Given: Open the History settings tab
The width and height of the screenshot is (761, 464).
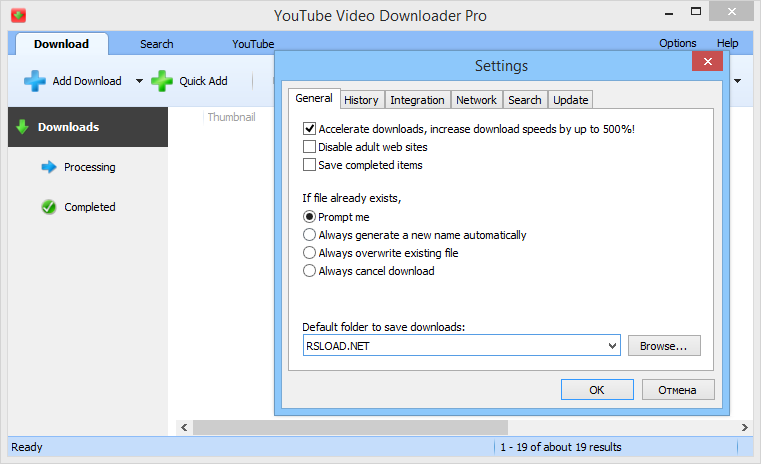Looking at the screenshot, I should (362, 100).
